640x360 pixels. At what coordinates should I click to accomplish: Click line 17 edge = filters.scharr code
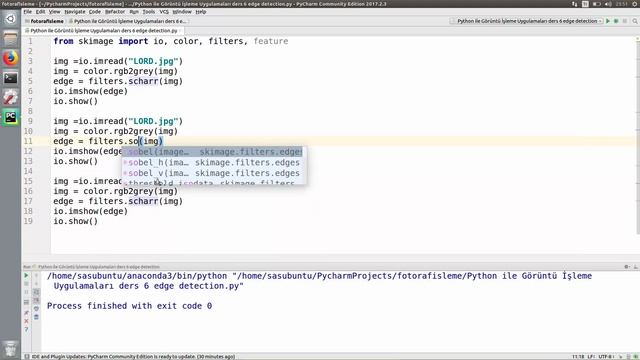pos(118,201)
